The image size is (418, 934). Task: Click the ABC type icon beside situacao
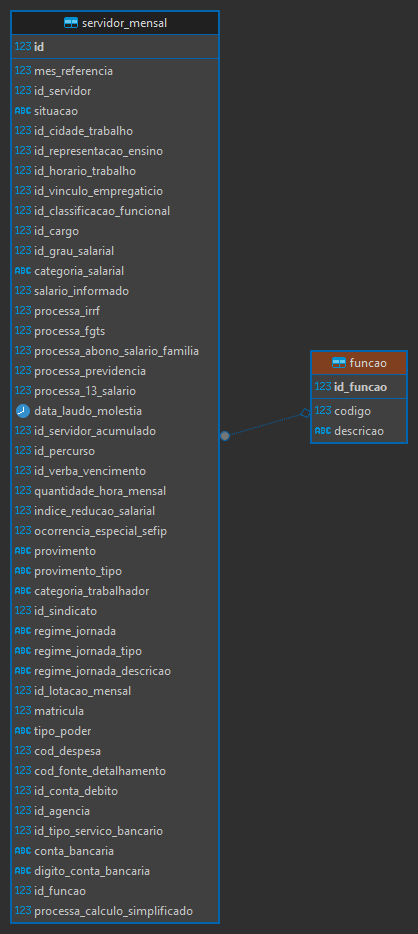point(23,111)
